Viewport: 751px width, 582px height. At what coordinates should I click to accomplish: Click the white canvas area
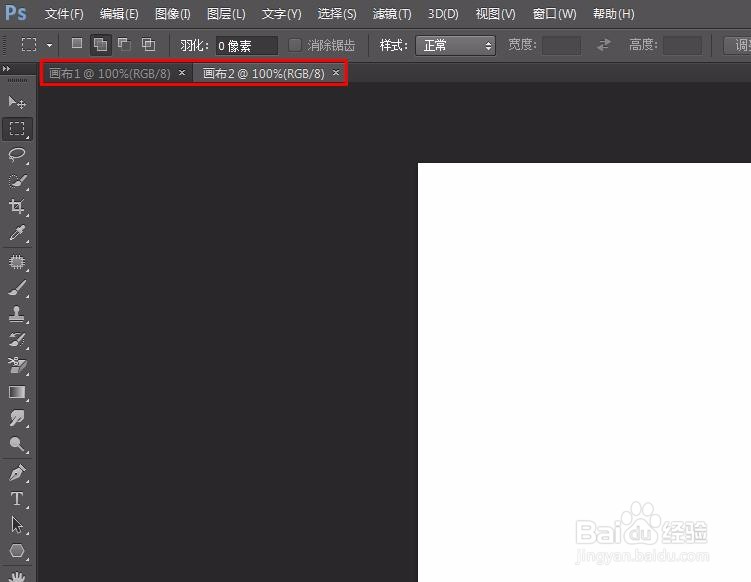[x=584, y=372]
